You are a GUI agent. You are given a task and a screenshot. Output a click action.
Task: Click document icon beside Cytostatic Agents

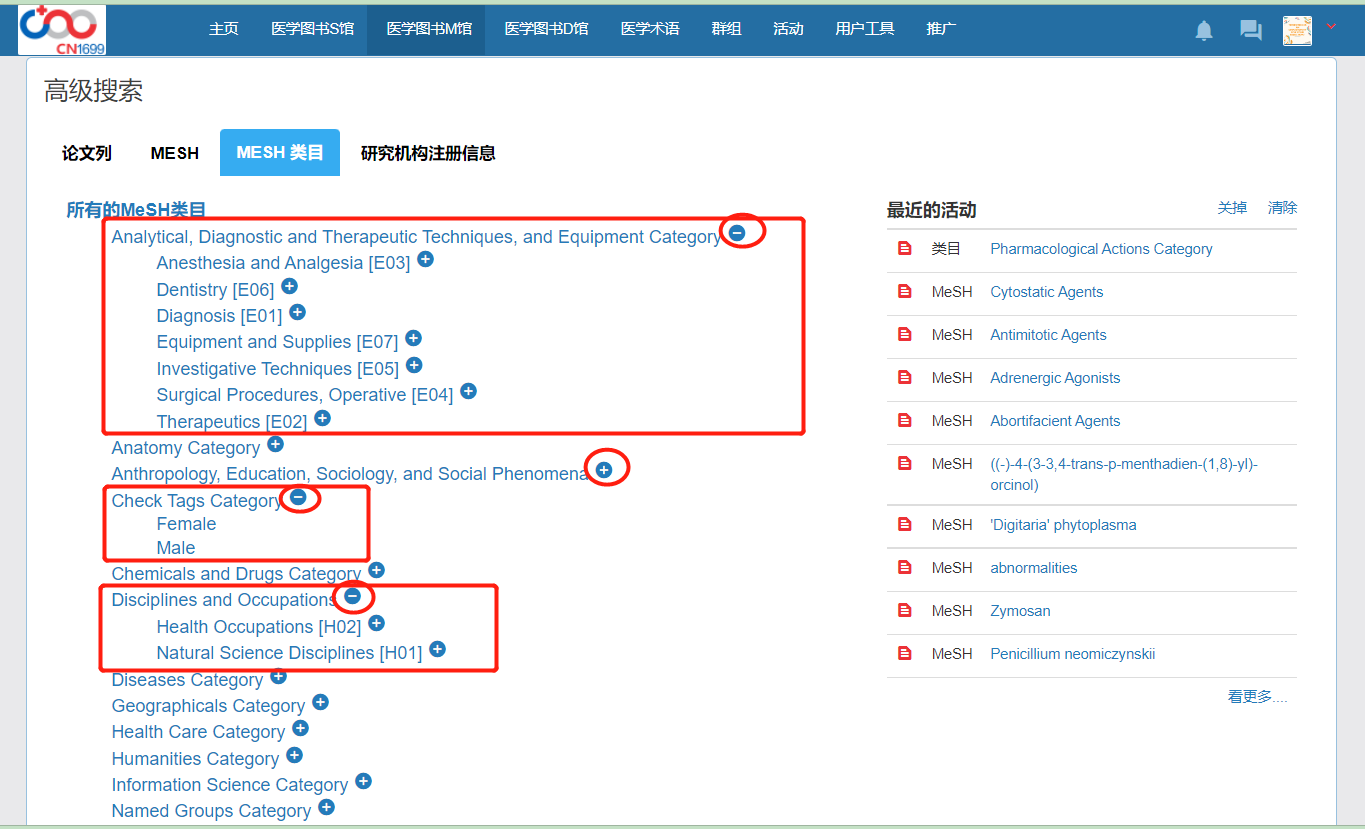905,292
